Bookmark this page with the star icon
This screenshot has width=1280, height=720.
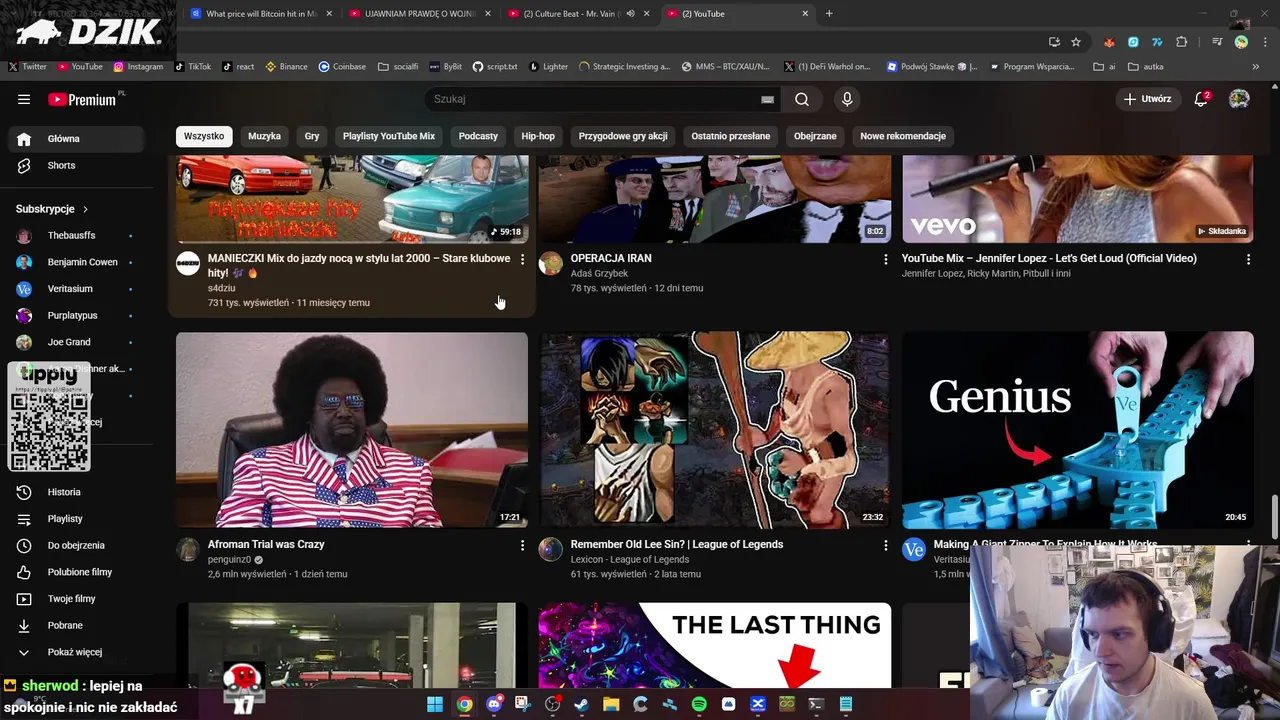tap(1076, 42)
